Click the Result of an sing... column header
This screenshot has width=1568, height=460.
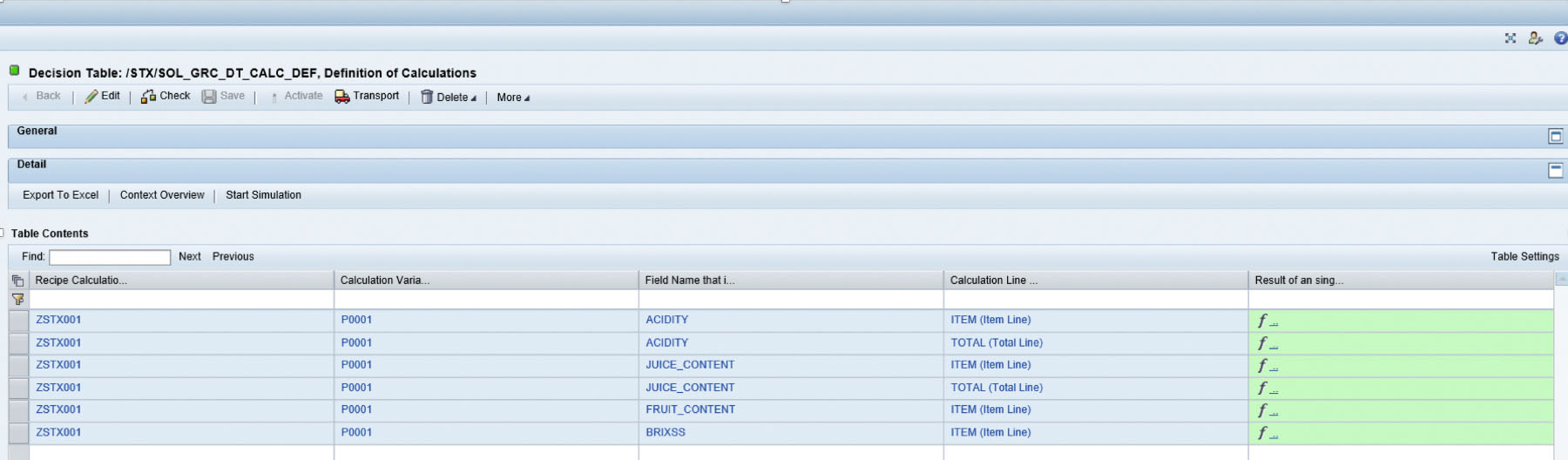tap(1401, 281)
